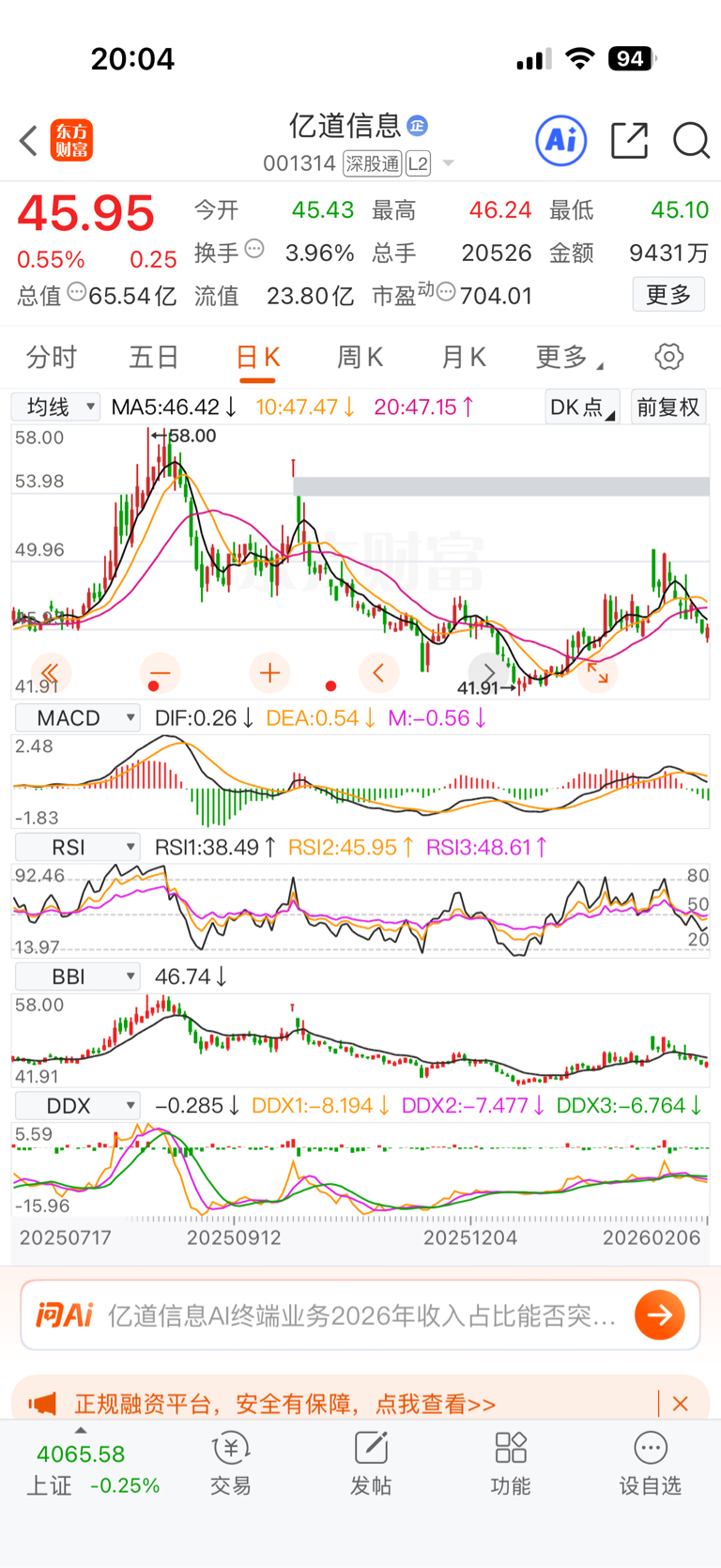Tap the RSI1:38.49 value

point(216,847)
